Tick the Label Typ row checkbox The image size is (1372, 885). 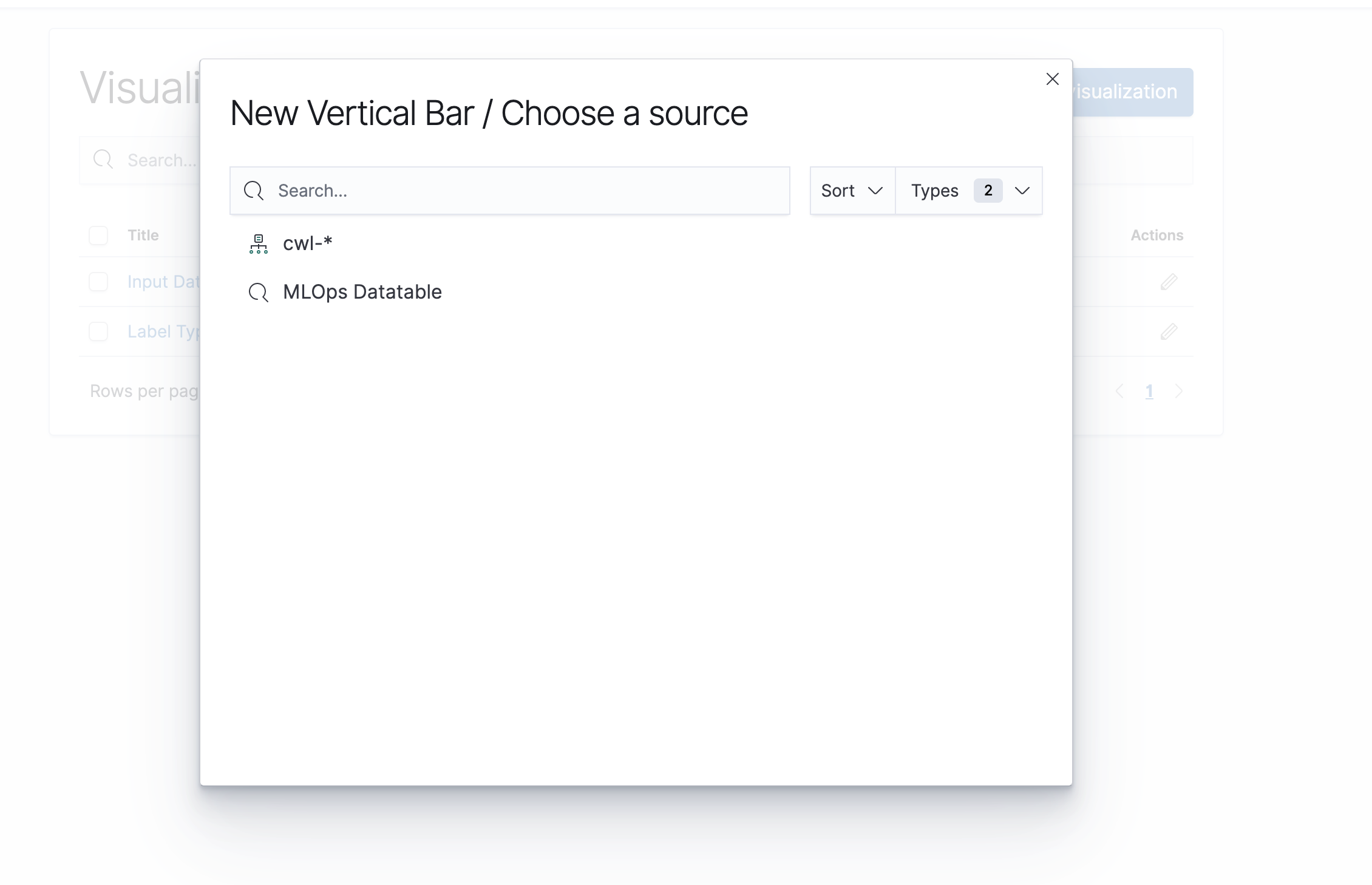coord(98,331)
